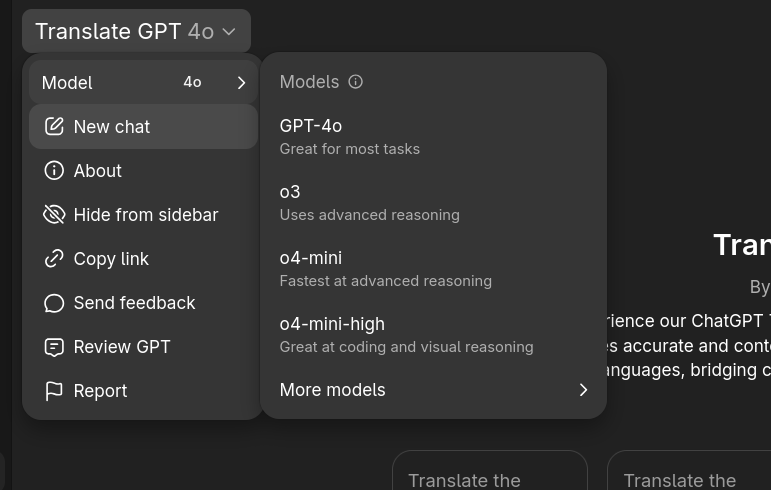Click the Send feedback speech bubble icon
771x490 pixels.
tap(54, 303)
